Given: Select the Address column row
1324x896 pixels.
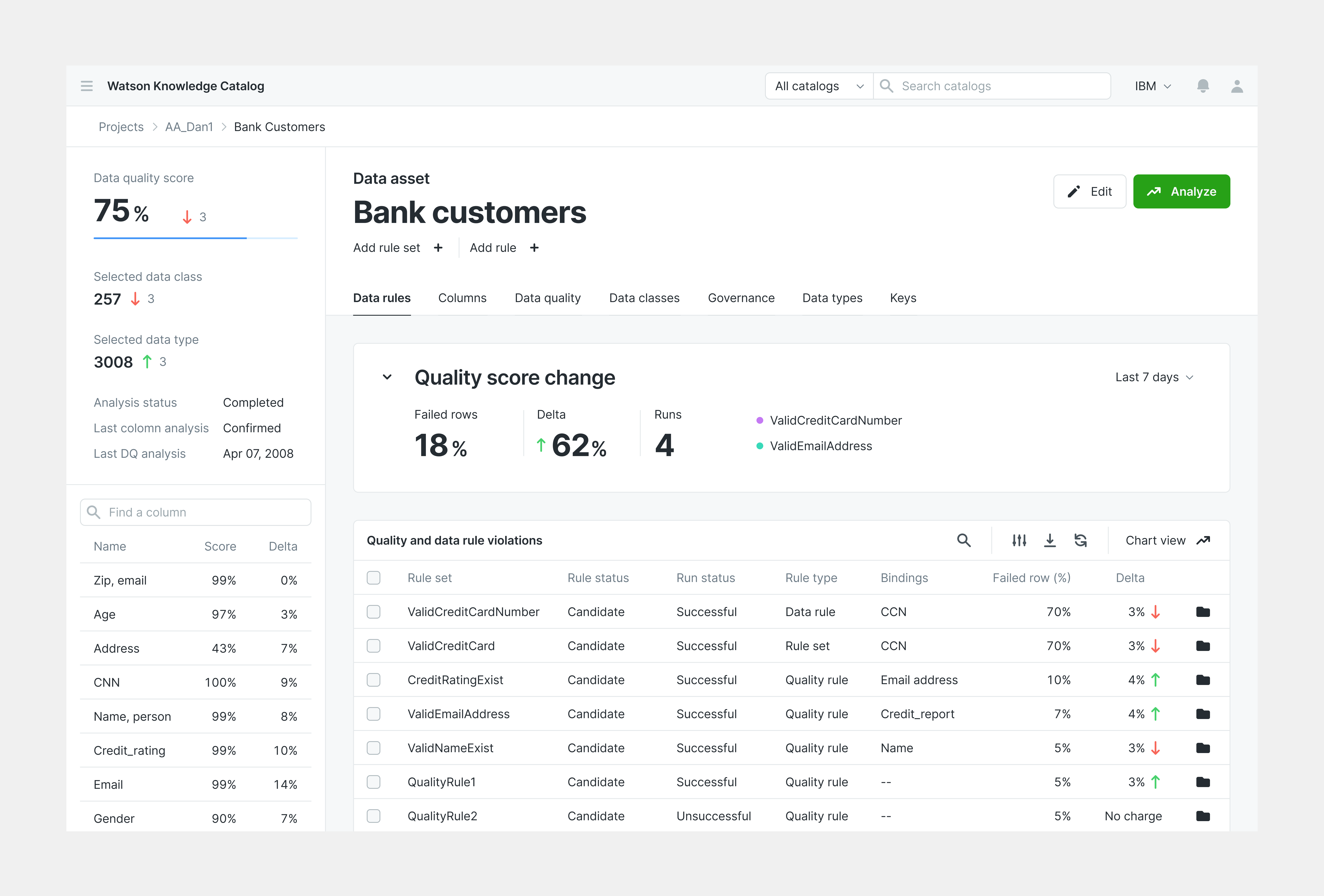Looking at the screenshot, I should (195, 648).
